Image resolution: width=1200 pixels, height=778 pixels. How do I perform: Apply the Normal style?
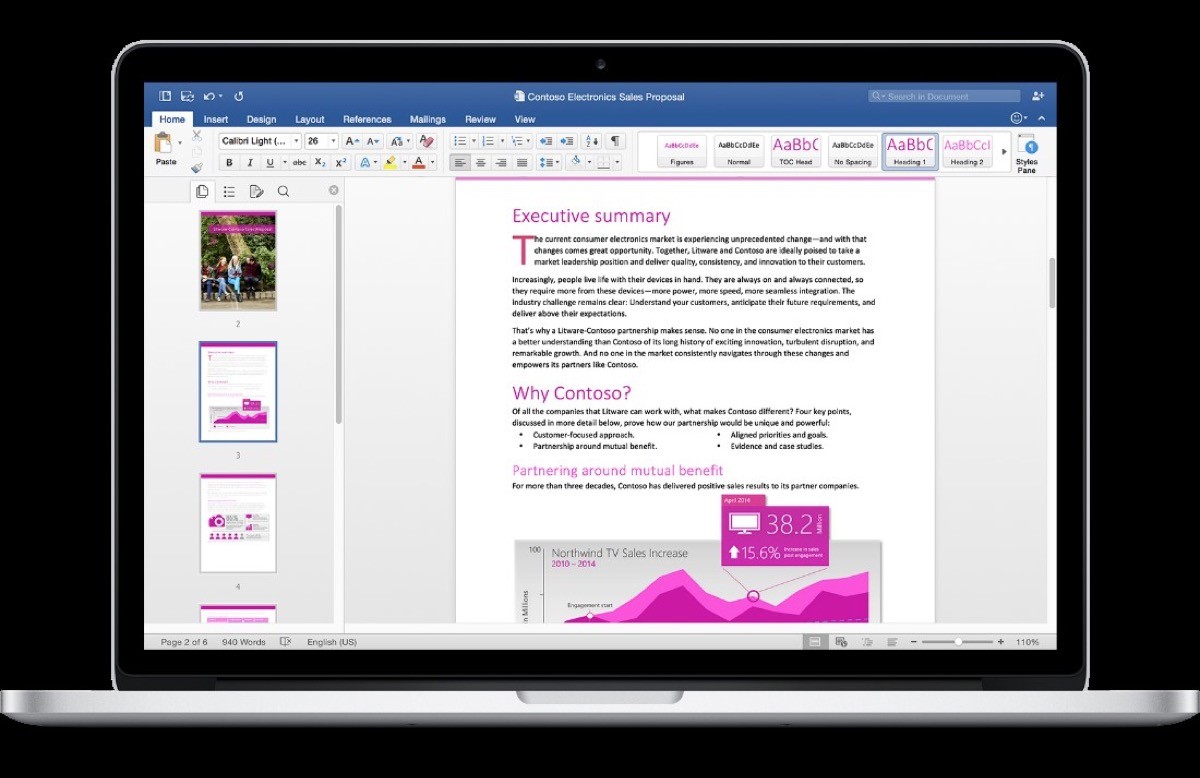coord(738,151)
